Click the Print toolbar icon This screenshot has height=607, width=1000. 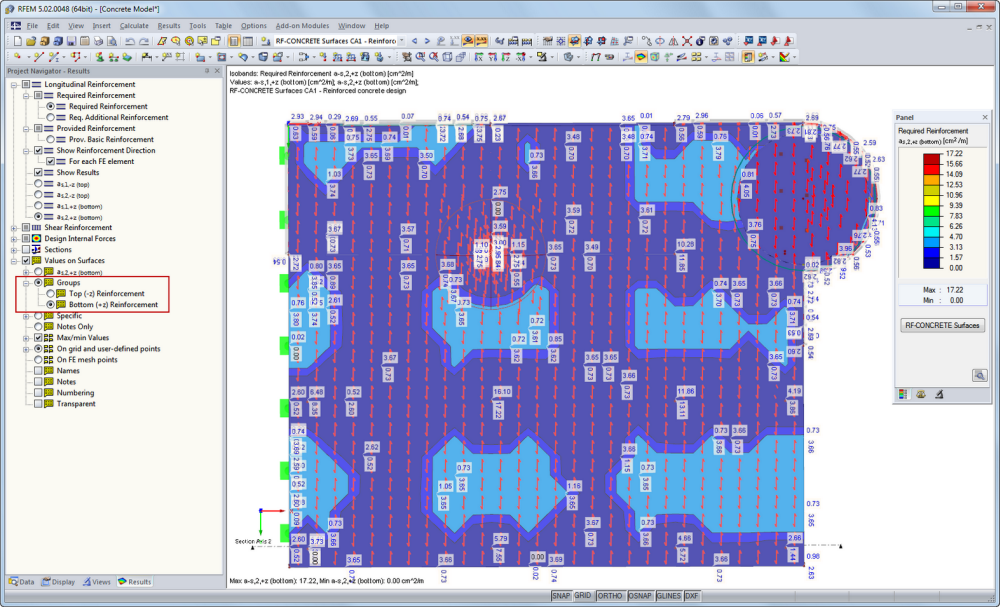tap(98, 41)
